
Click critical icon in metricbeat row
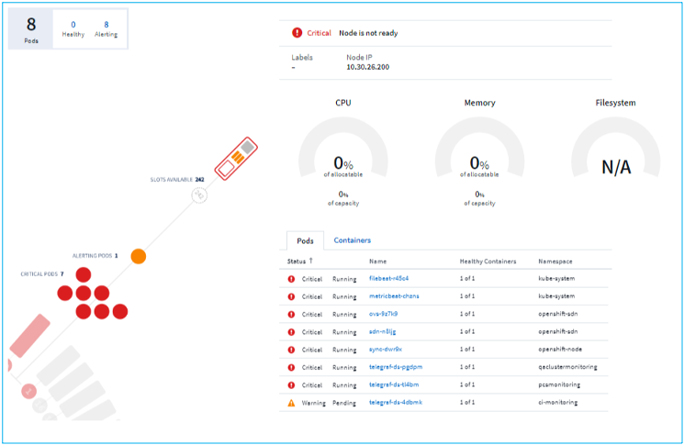(x=291, y=297)
